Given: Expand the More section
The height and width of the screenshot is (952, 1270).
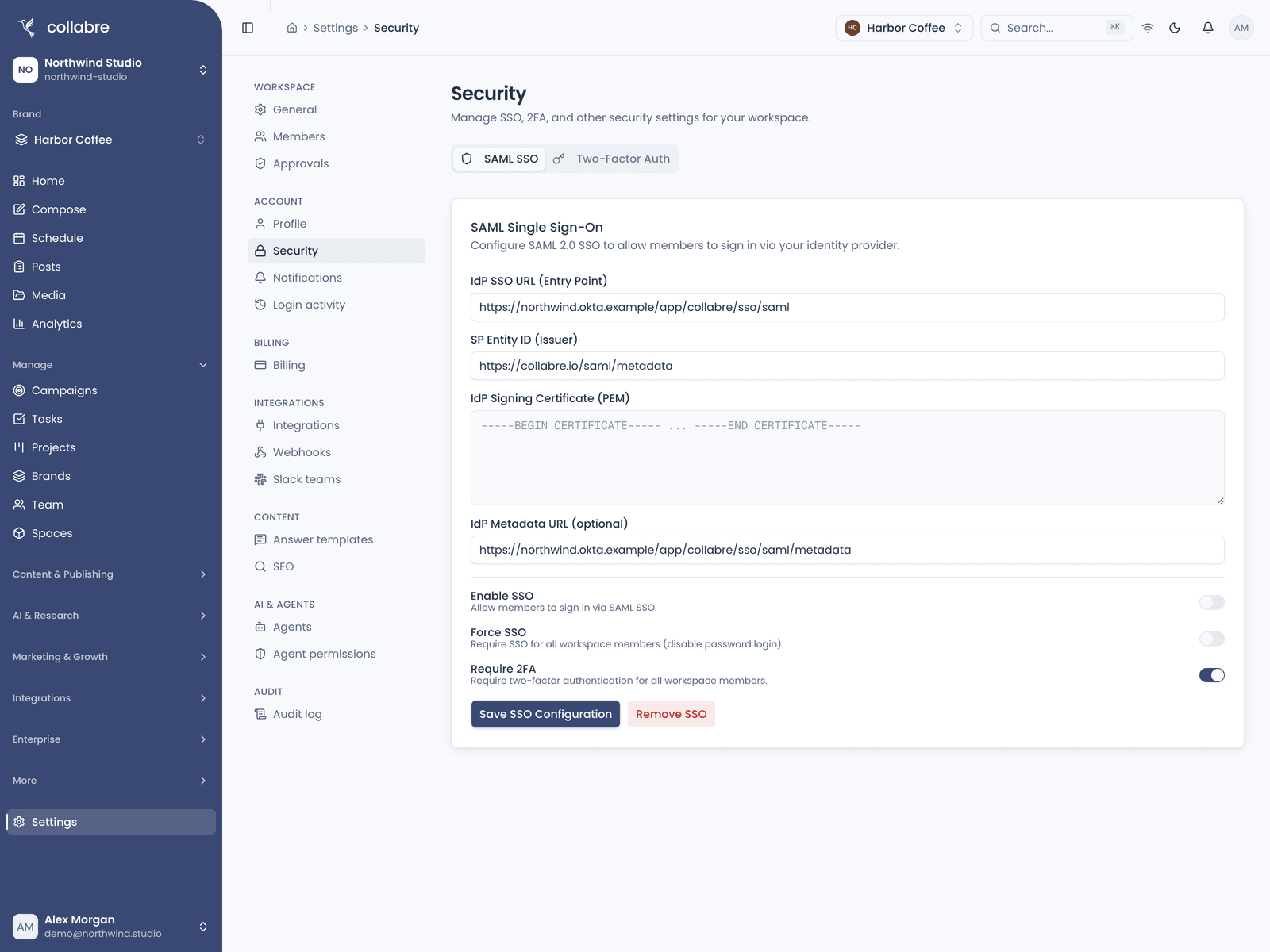Looking at the screenshot, I should [x=111, y=781].
